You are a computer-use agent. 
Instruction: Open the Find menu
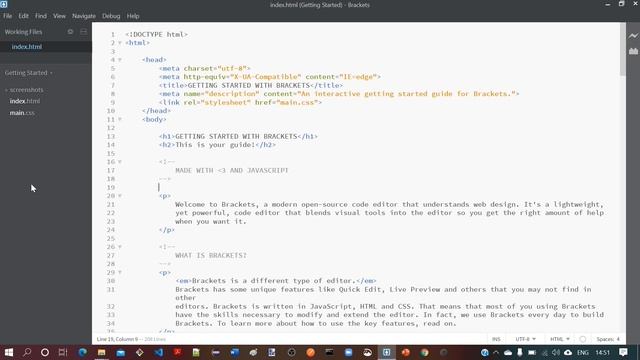[40, 16]
